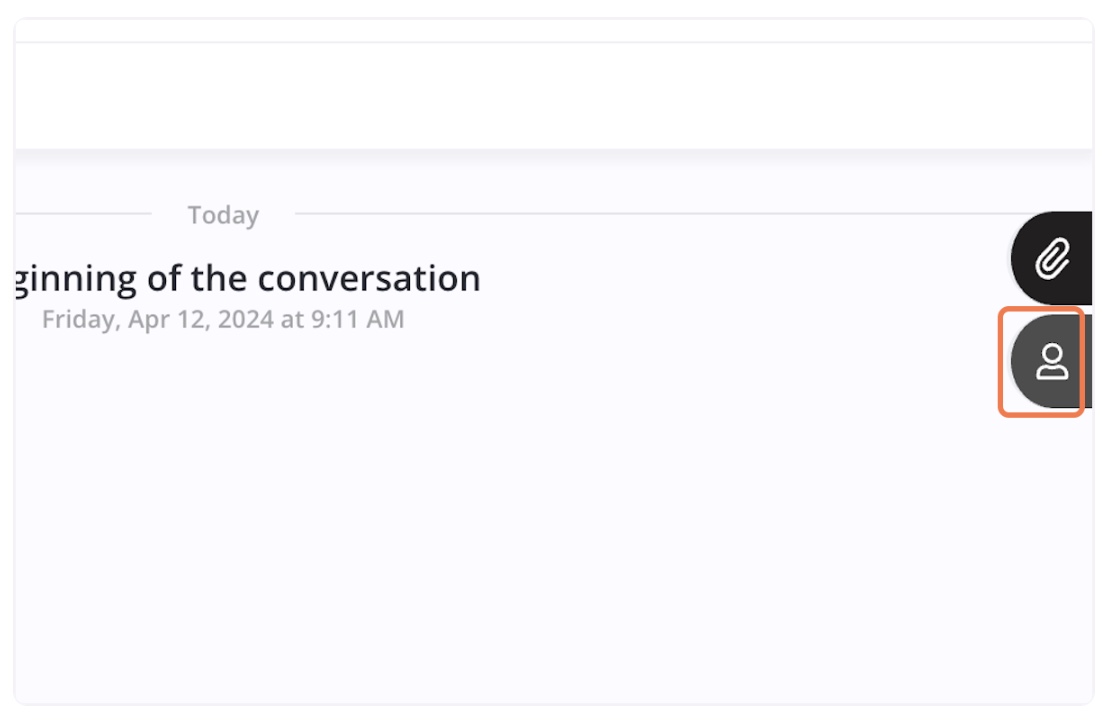
Task: Click "Friday" in the timestamp
Action: [80, 319]
